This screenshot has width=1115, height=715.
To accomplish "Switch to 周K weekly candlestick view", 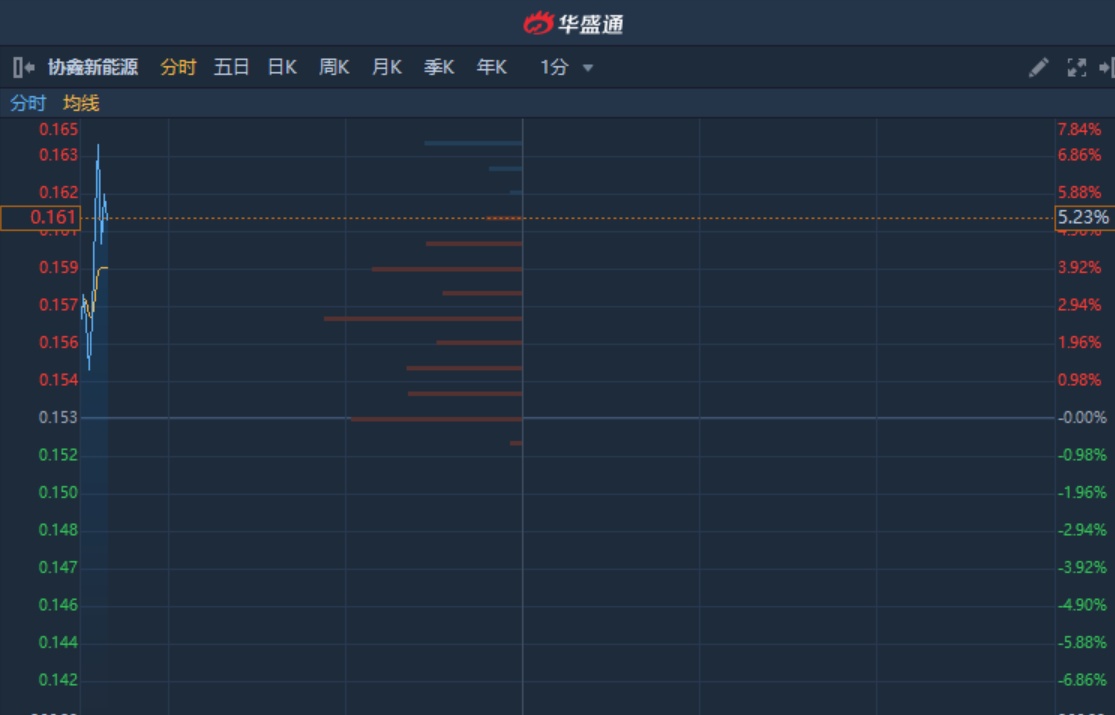I will (334, 67).
